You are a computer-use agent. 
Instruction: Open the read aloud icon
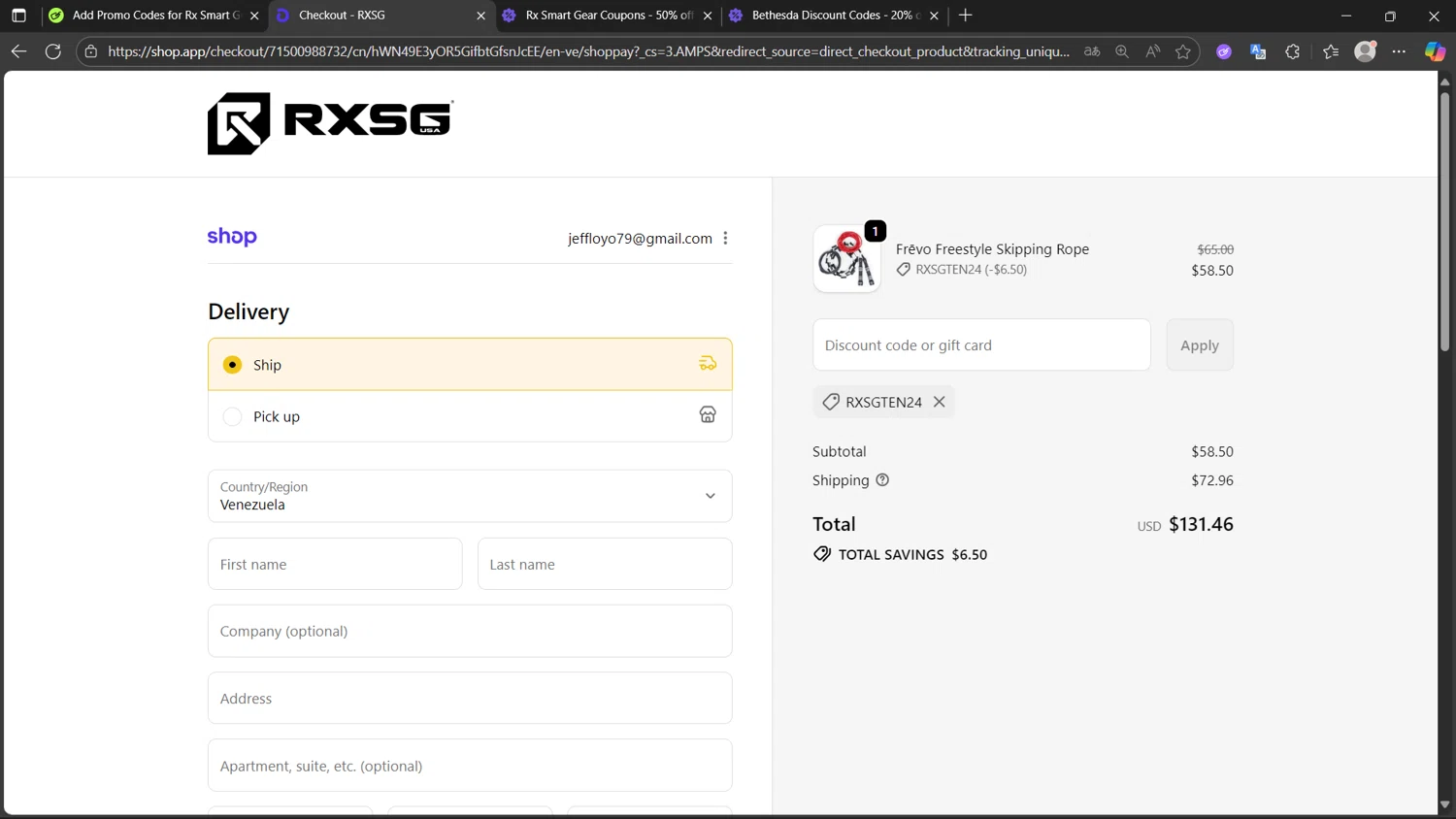[1152, 51]
